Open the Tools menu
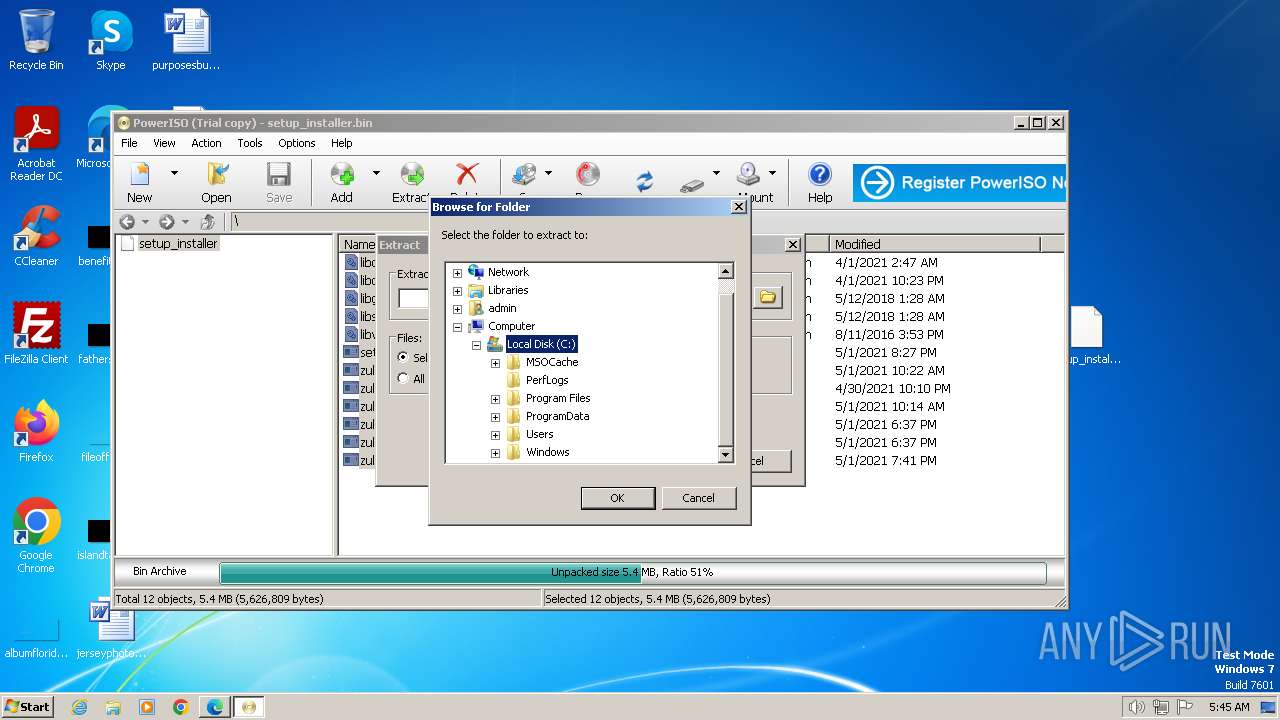The height and width of the screenshot is (720, 1280). pos(250,143)
